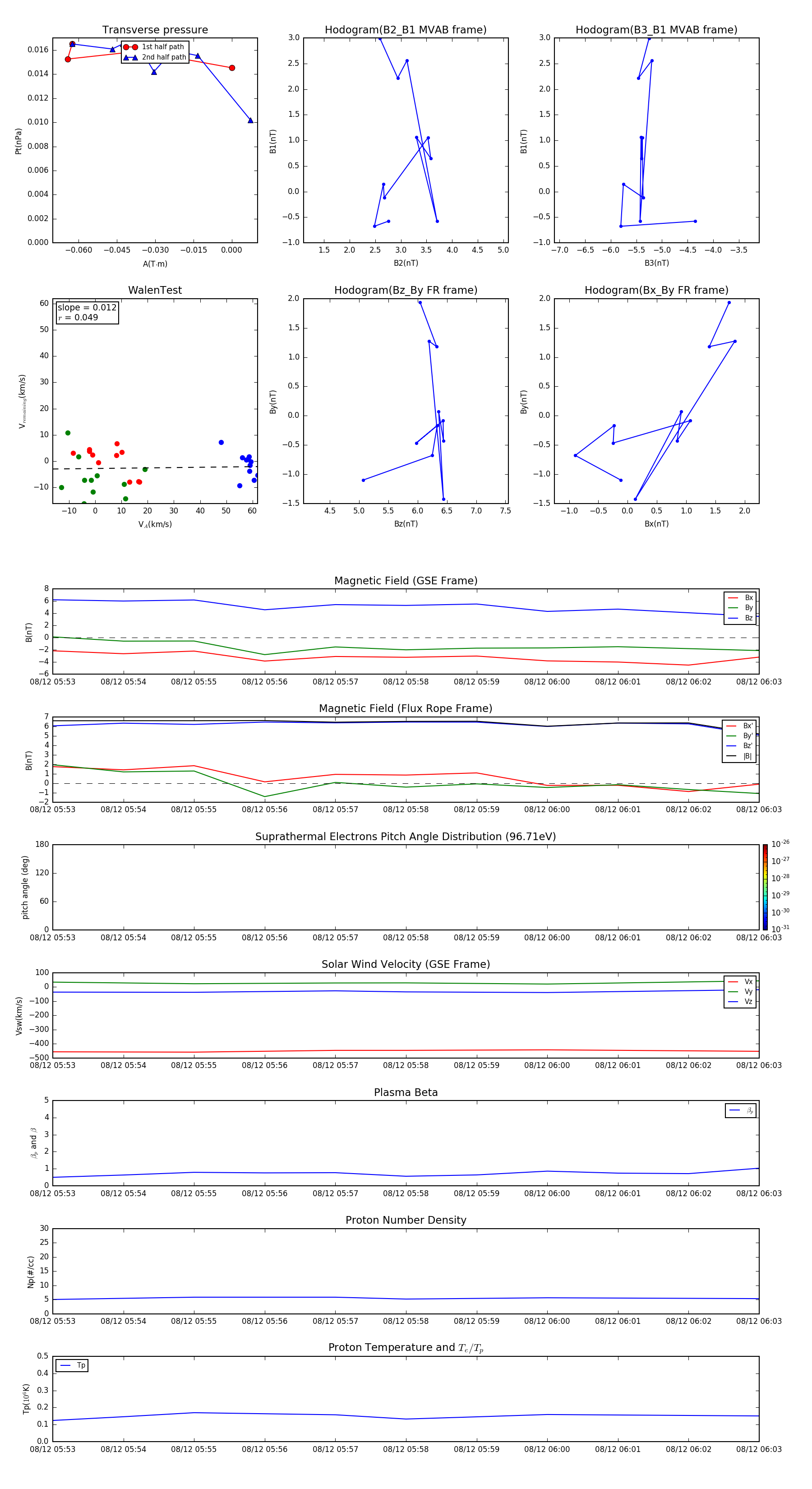Select the "Hodogram(B2_B1 MVAB frame)" title
The width and height of the screenshot is (812, 1489).
[x=406, y=30]
